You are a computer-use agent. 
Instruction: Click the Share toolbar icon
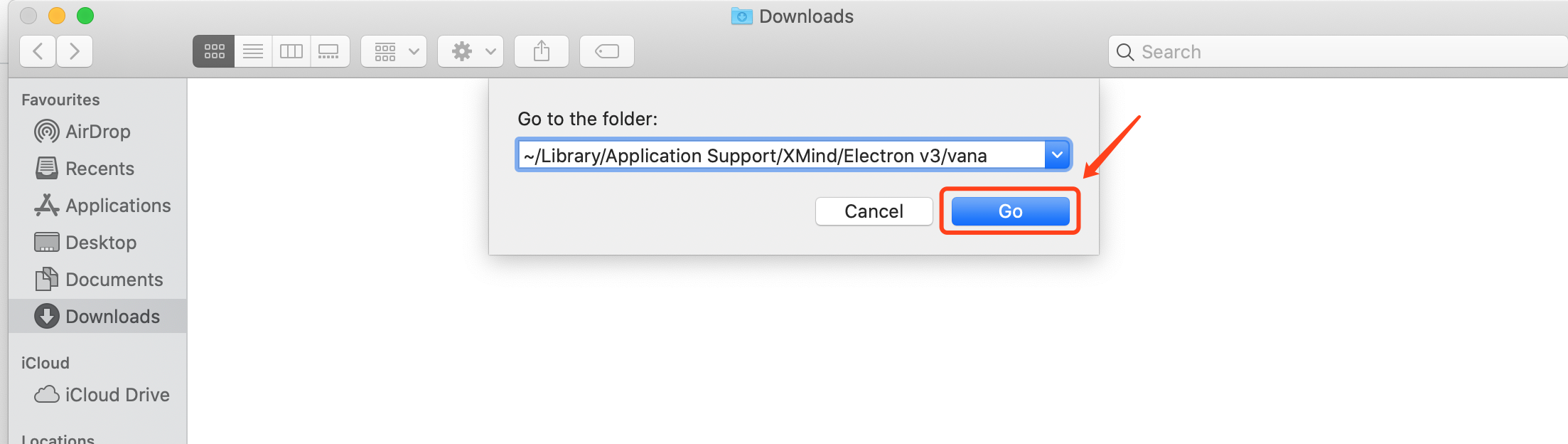tap(542, 51)
